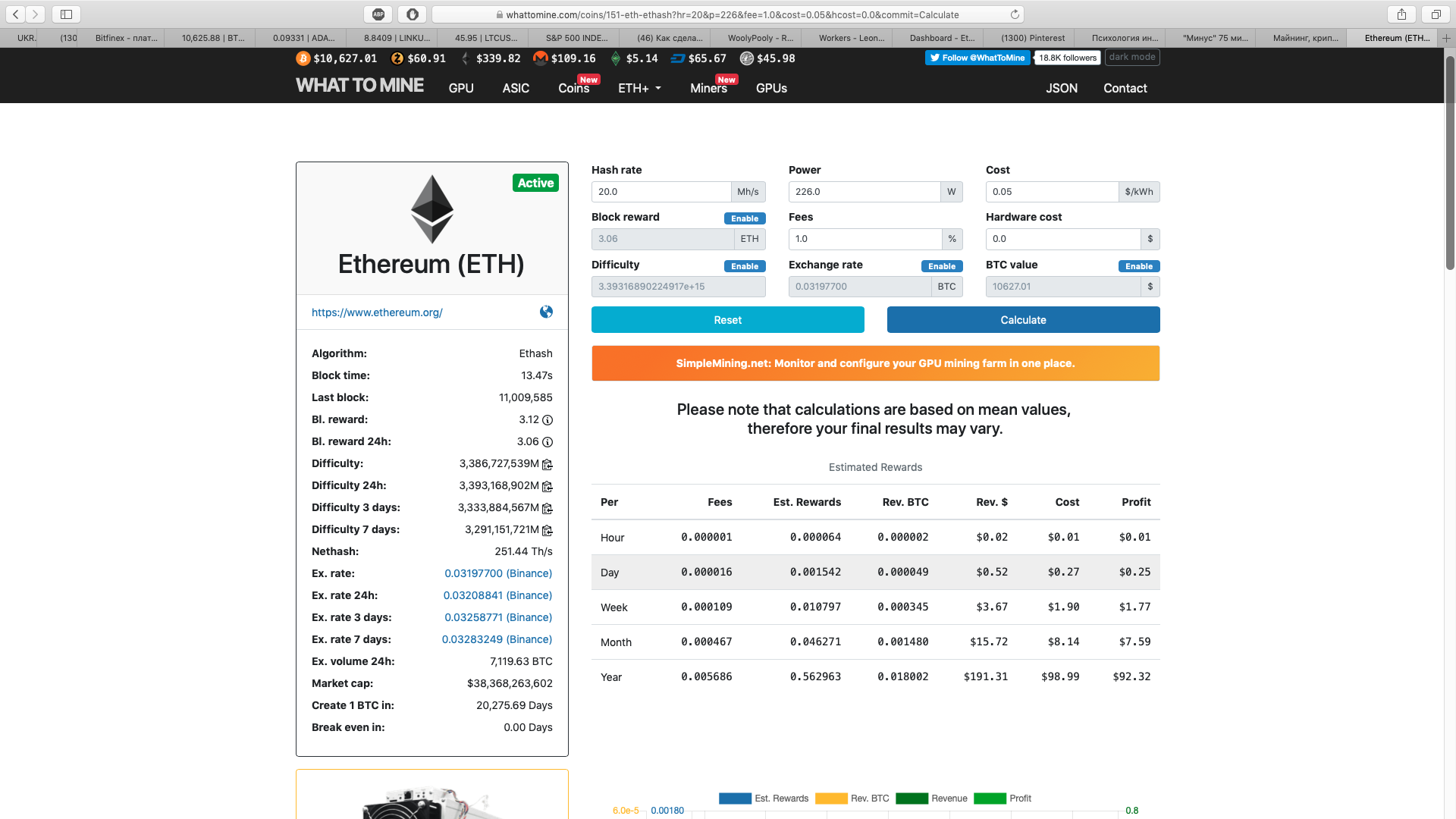Click the WHAT TO MINE logo
The image size is (1456, 819).
coord(359,86)
